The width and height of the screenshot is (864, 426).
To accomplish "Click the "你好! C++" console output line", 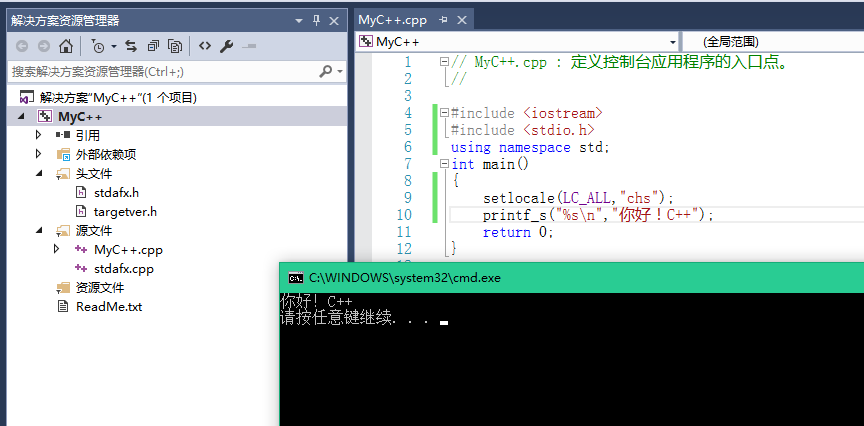I will [x=316, y=301].
